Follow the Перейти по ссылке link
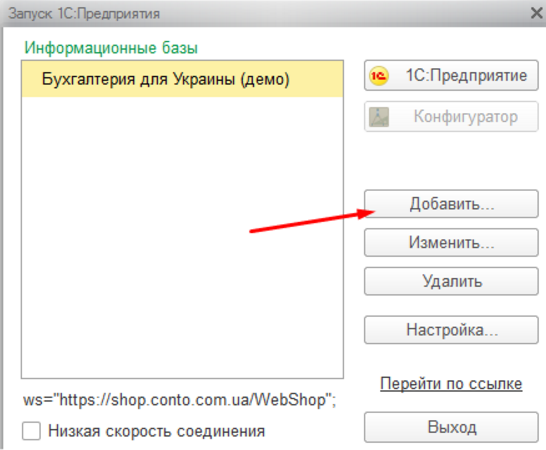 point(451,384)
